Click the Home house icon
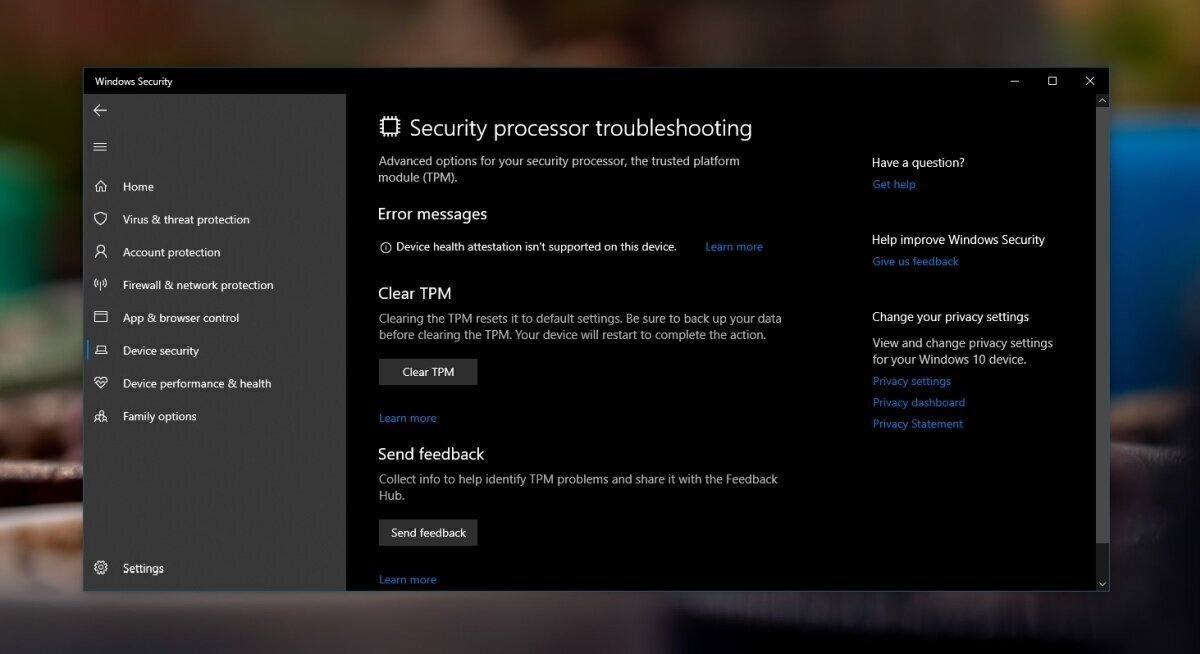 101,186
